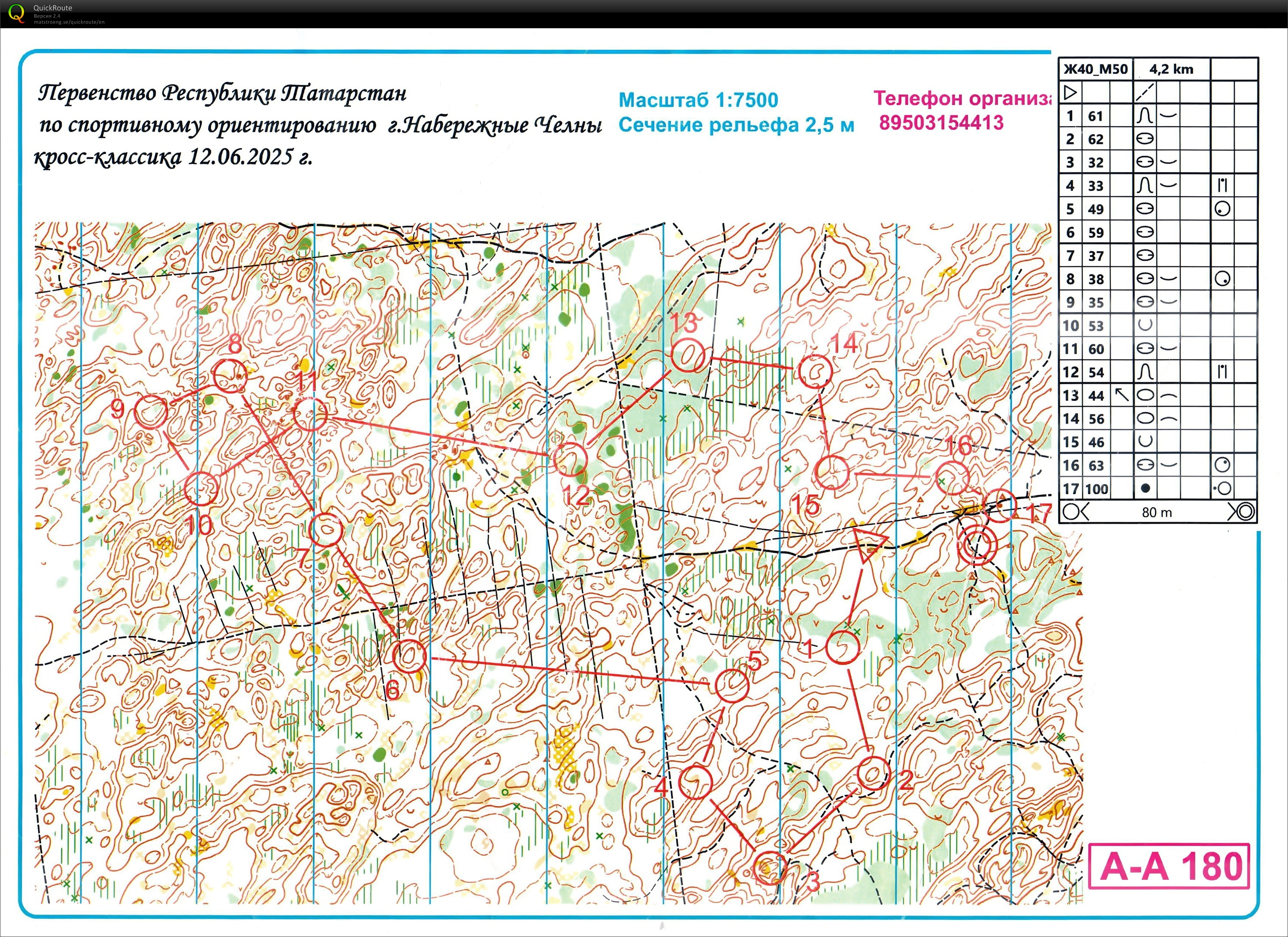Select control circle 11 on the map

click(311, 414)
